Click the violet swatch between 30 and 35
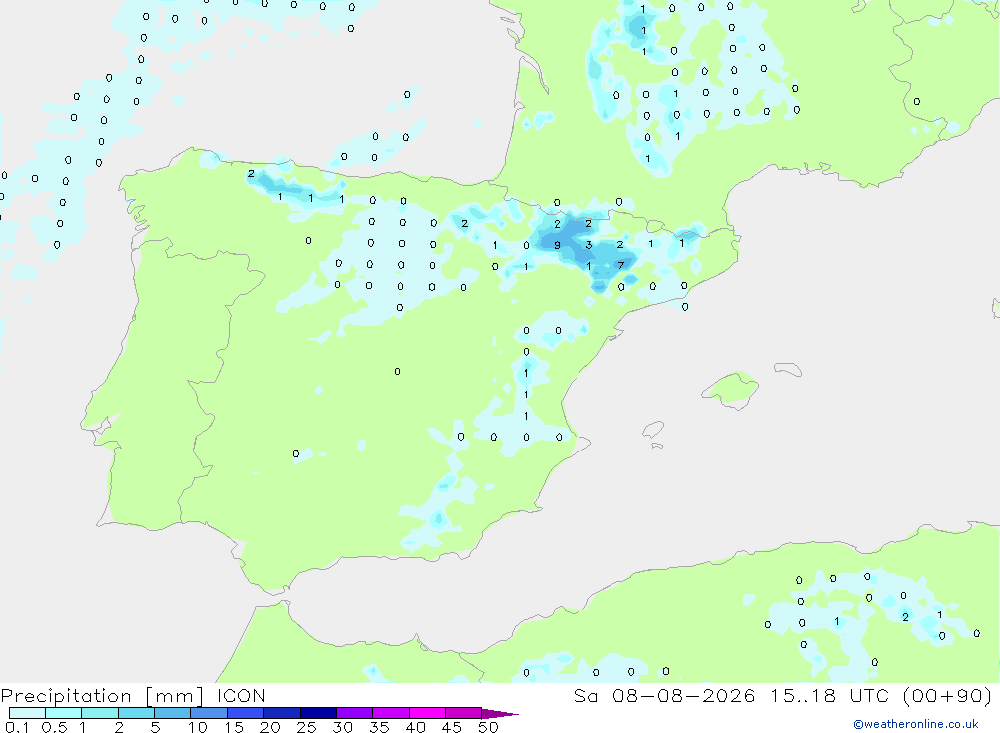Viewport: 1000px width, 733px height. [354, 713]
